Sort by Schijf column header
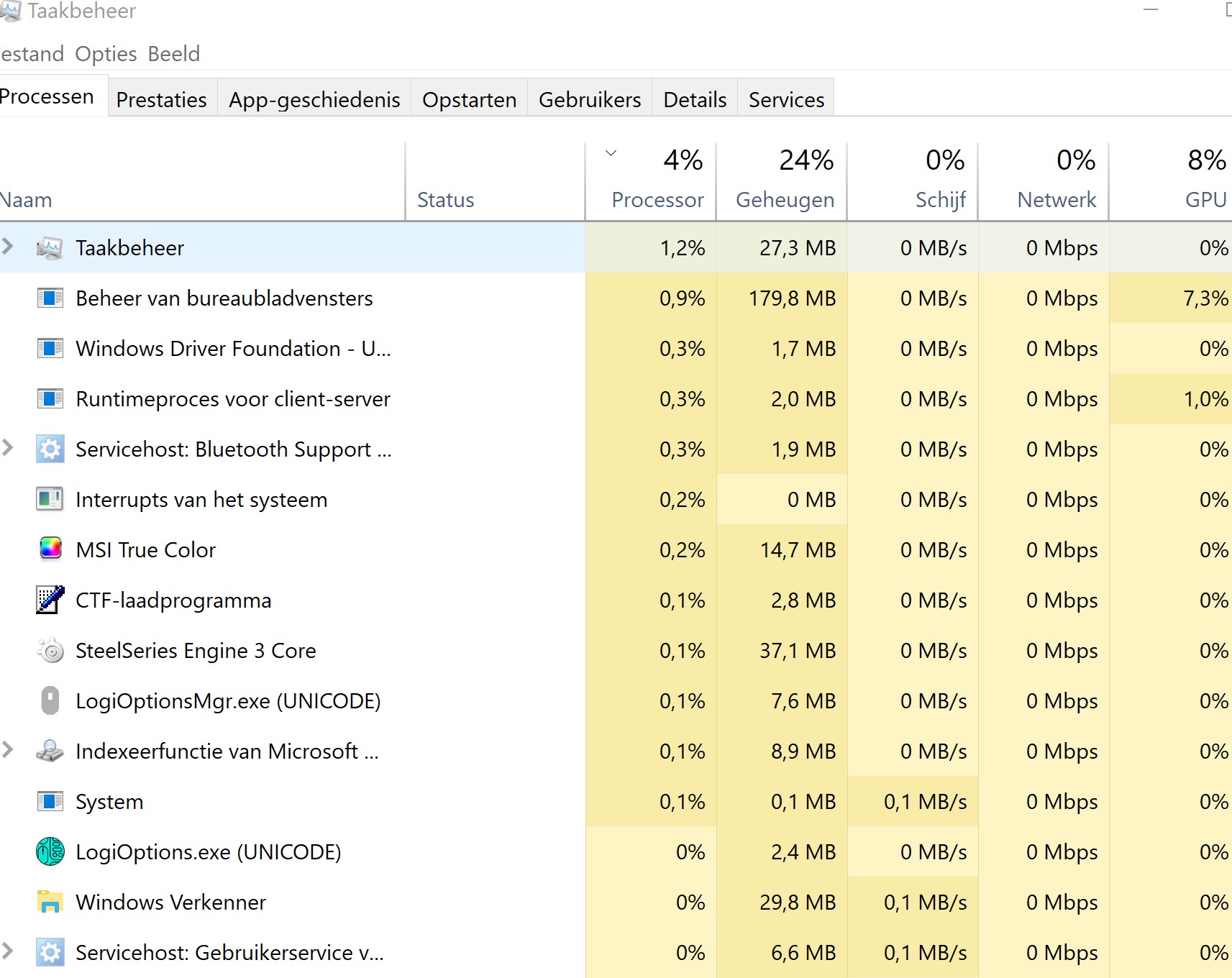The height and width of the screenshot is (978, 1232). click(x=913, y=181)
